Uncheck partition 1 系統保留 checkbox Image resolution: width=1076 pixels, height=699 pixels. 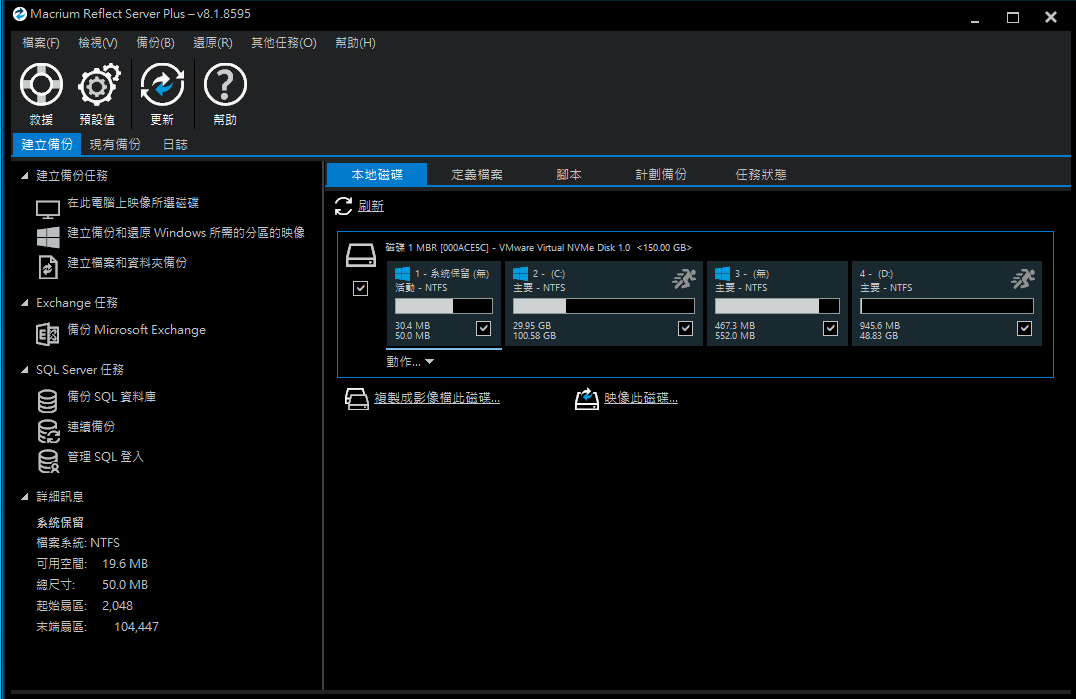[x=483, y=329]
